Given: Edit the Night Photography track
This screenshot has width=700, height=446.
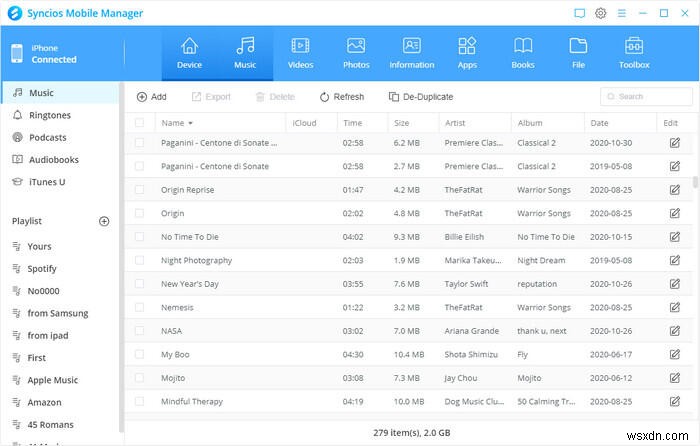Looking at the screenshot, I should click(675, 260).
